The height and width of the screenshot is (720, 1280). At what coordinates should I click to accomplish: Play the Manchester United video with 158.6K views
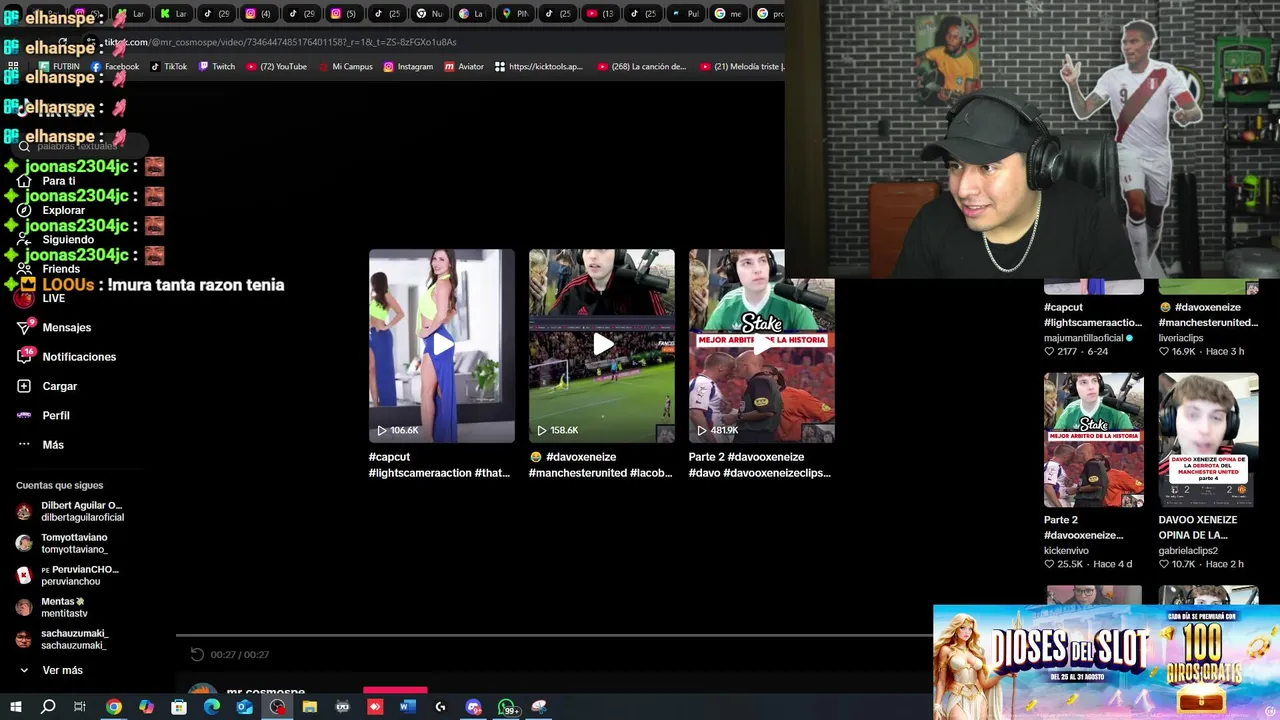point(602,345)
